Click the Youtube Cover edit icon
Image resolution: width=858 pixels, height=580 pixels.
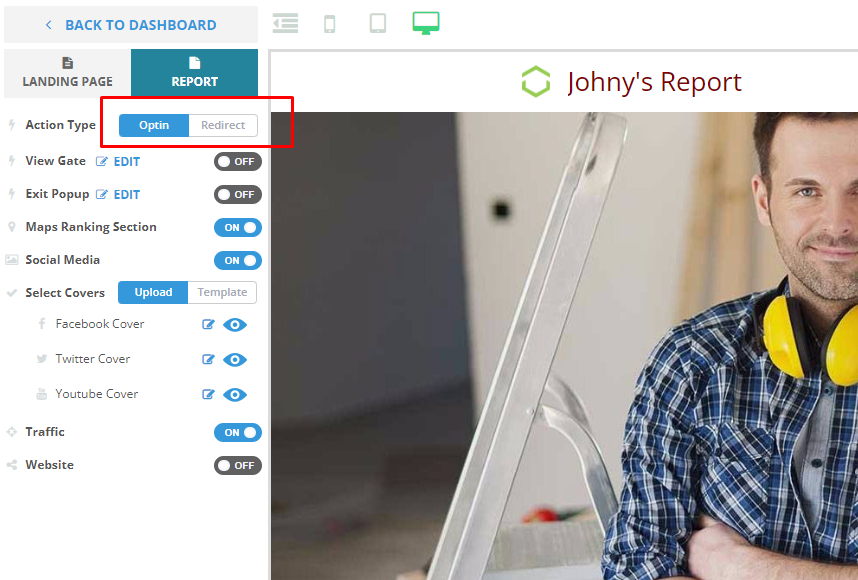[x=208, y=394]
